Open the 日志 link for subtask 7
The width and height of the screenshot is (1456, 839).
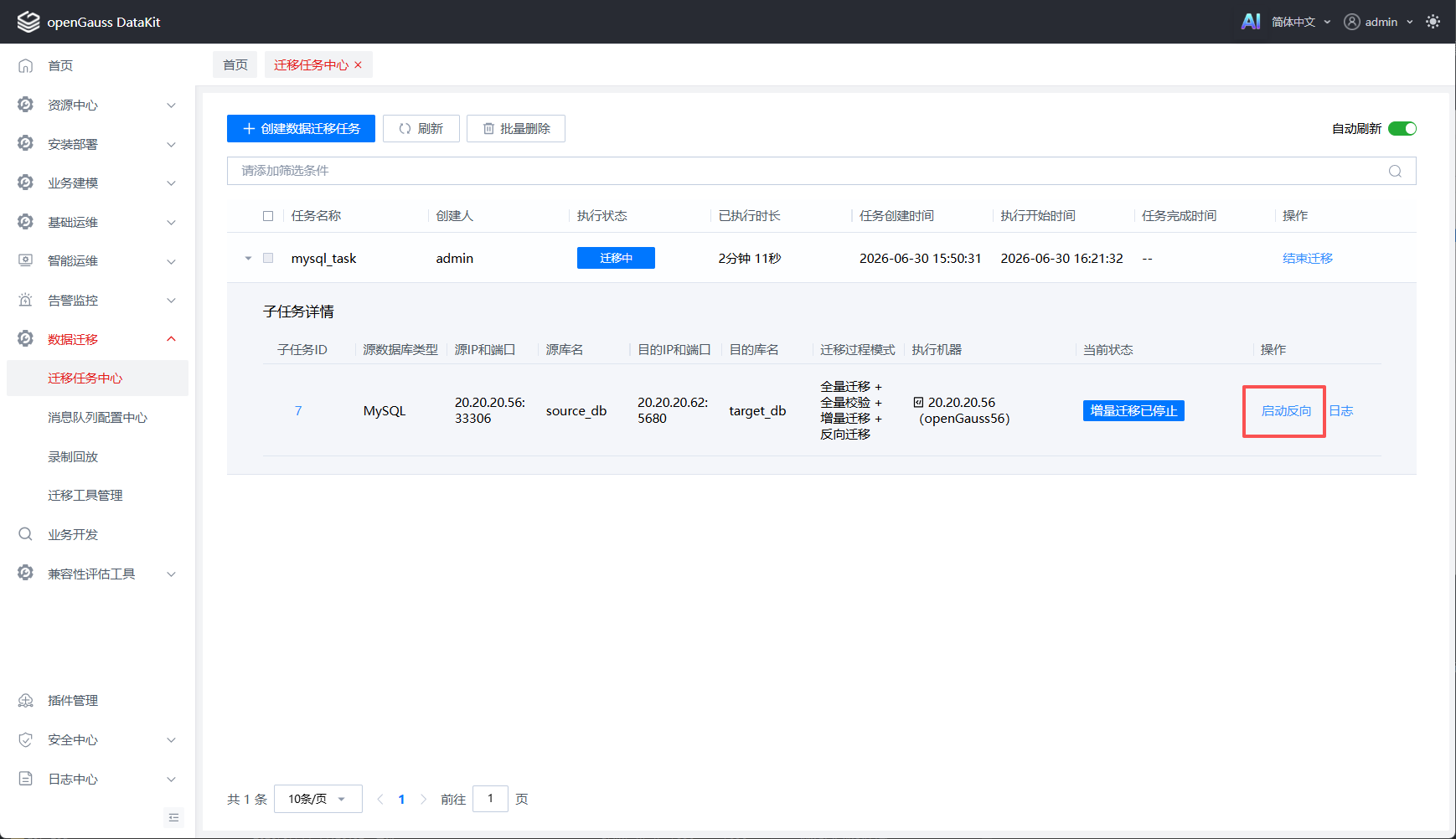1341,410
